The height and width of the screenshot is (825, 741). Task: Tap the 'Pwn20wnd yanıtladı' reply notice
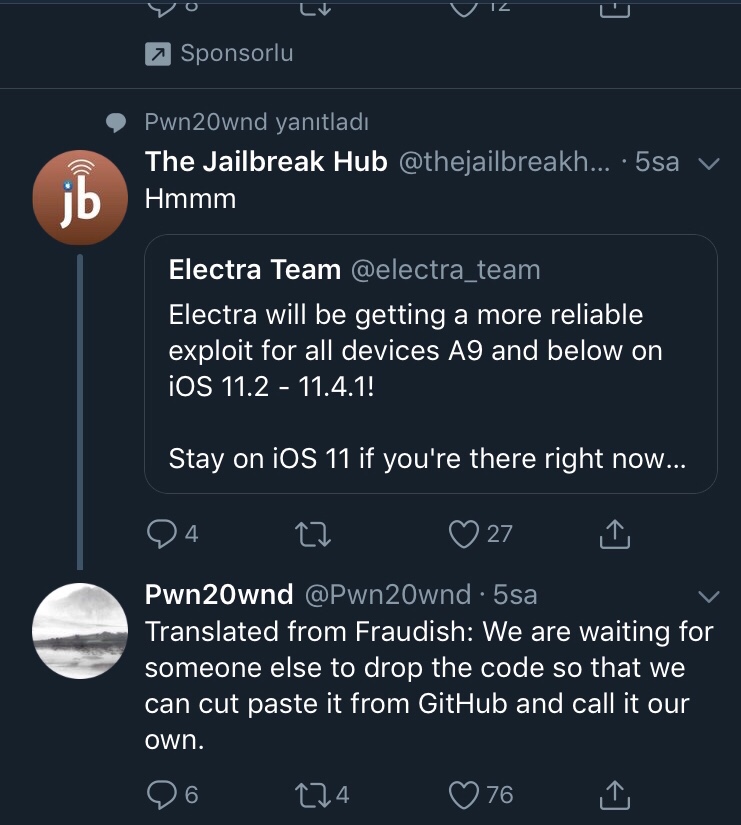coord(257,122)
